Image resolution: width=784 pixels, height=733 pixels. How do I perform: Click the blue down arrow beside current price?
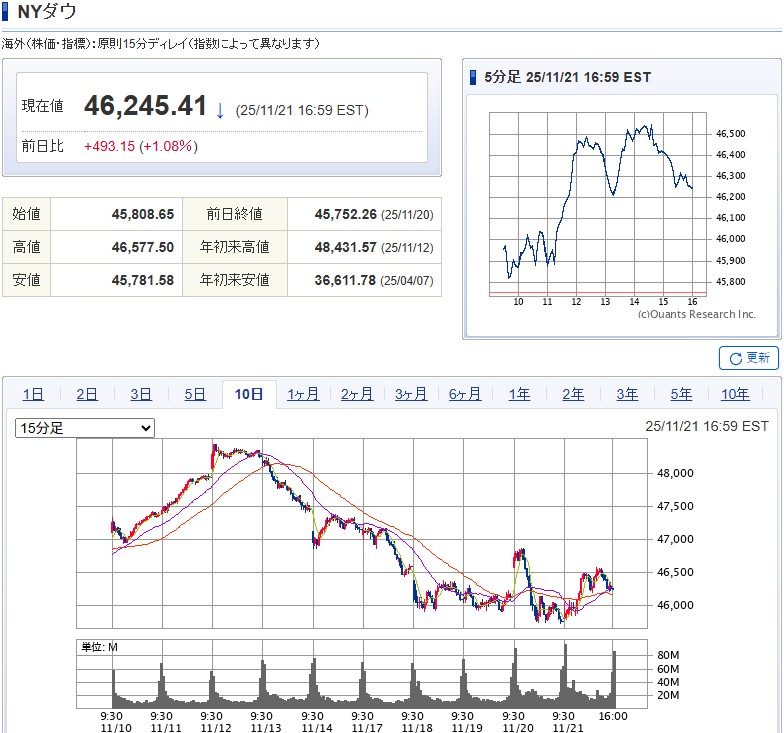(x=220, y=110)
